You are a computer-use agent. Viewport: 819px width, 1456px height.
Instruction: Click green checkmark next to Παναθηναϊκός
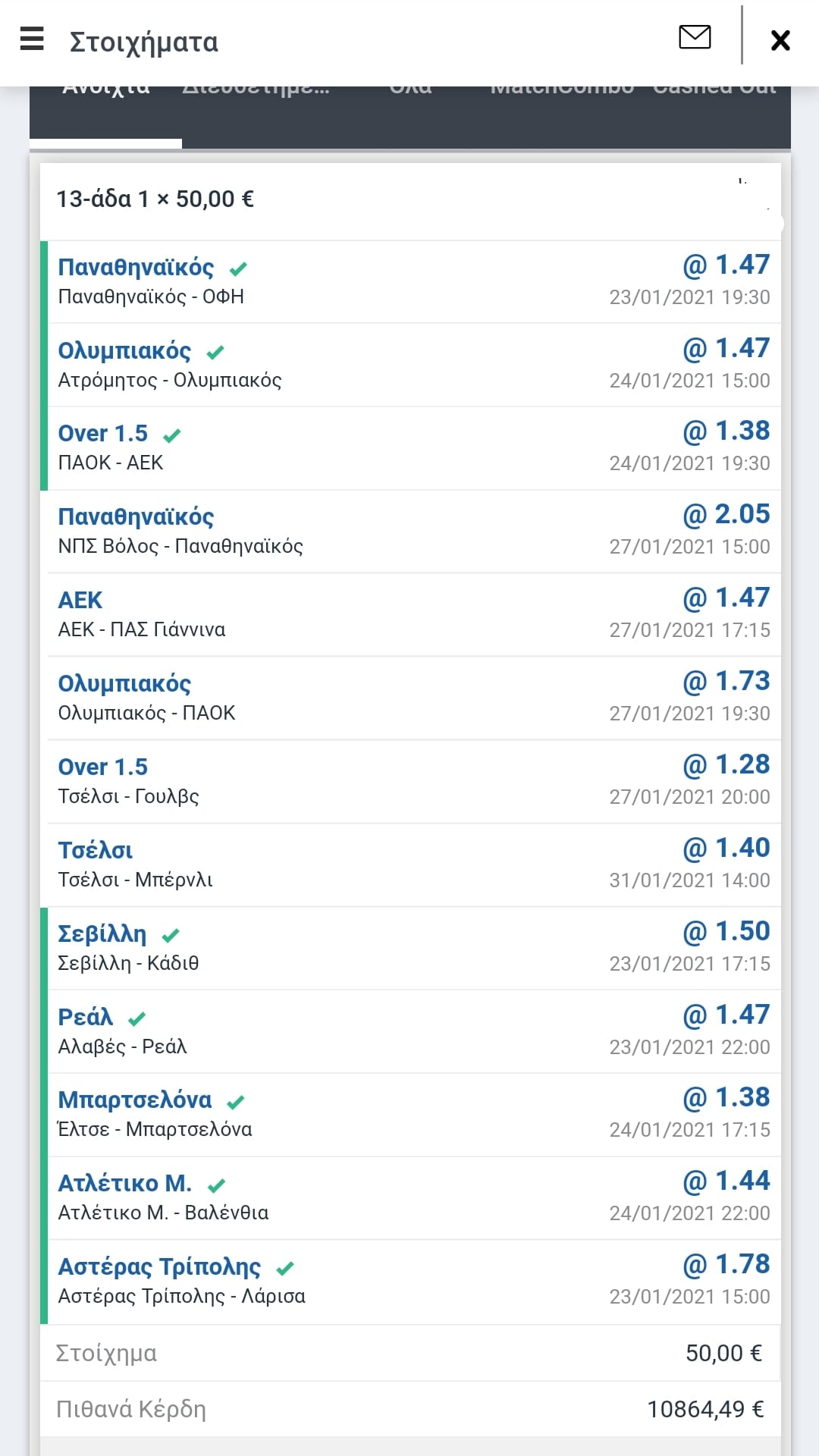(239, 268)
